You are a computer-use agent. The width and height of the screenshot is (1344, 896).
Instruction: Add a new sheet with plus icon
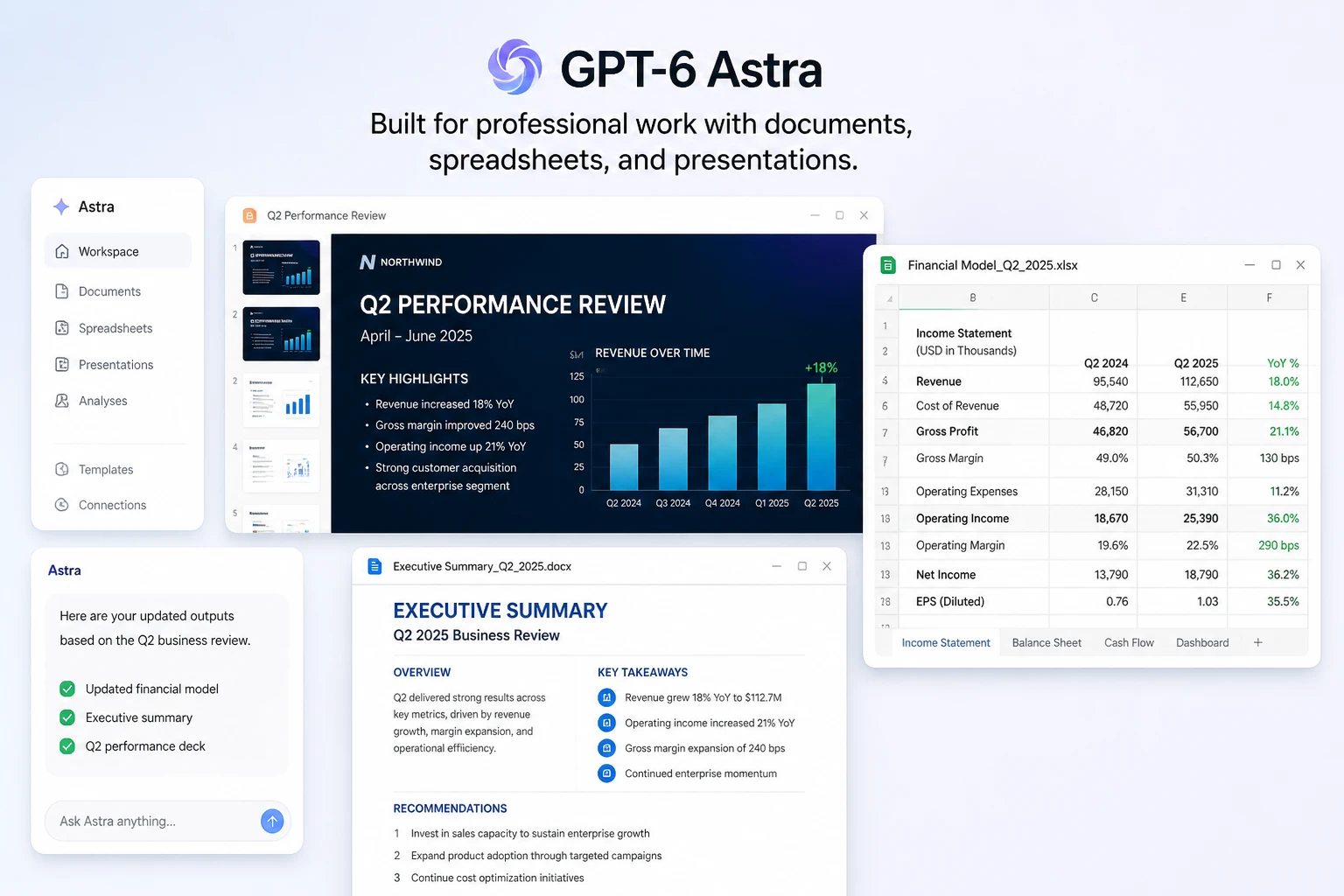[x=1257, y=642]
